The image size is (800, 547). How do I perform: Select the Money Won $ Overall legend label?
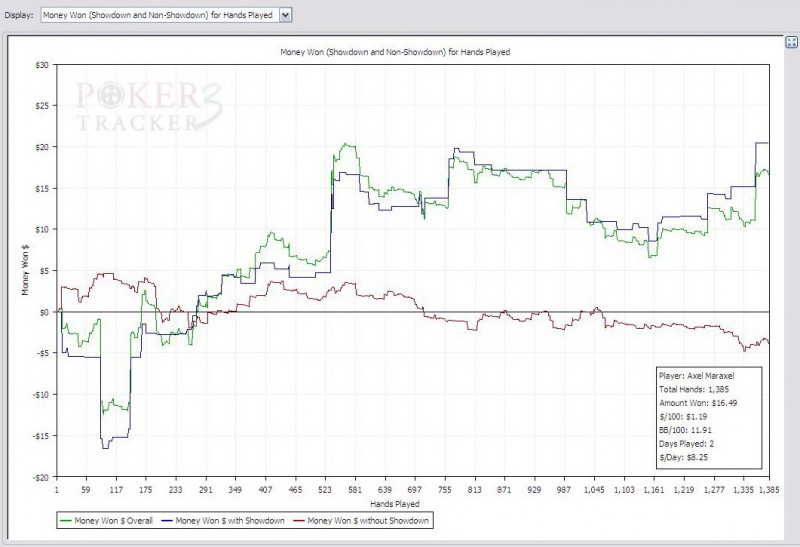(x=113, y=521)
